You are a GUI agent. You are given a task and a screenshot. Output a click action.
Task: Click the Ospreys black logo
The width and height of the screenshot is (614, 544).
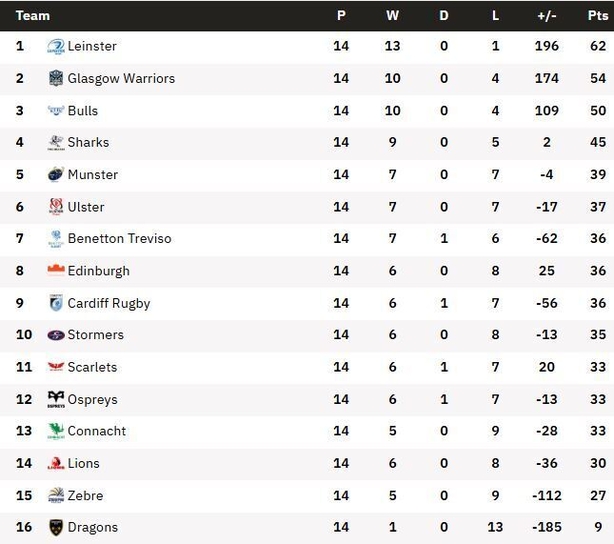click(x=56, y=399)
